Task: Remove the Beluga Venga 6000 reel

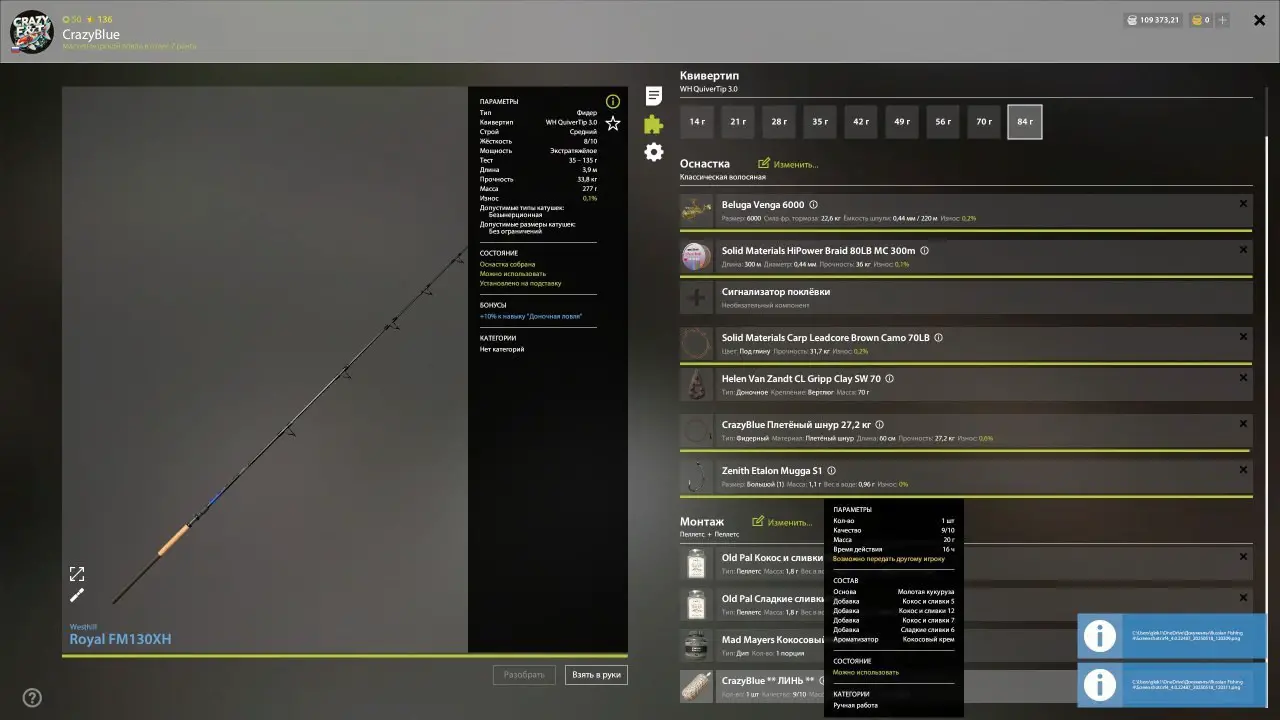Action: tap(1243, 204)
